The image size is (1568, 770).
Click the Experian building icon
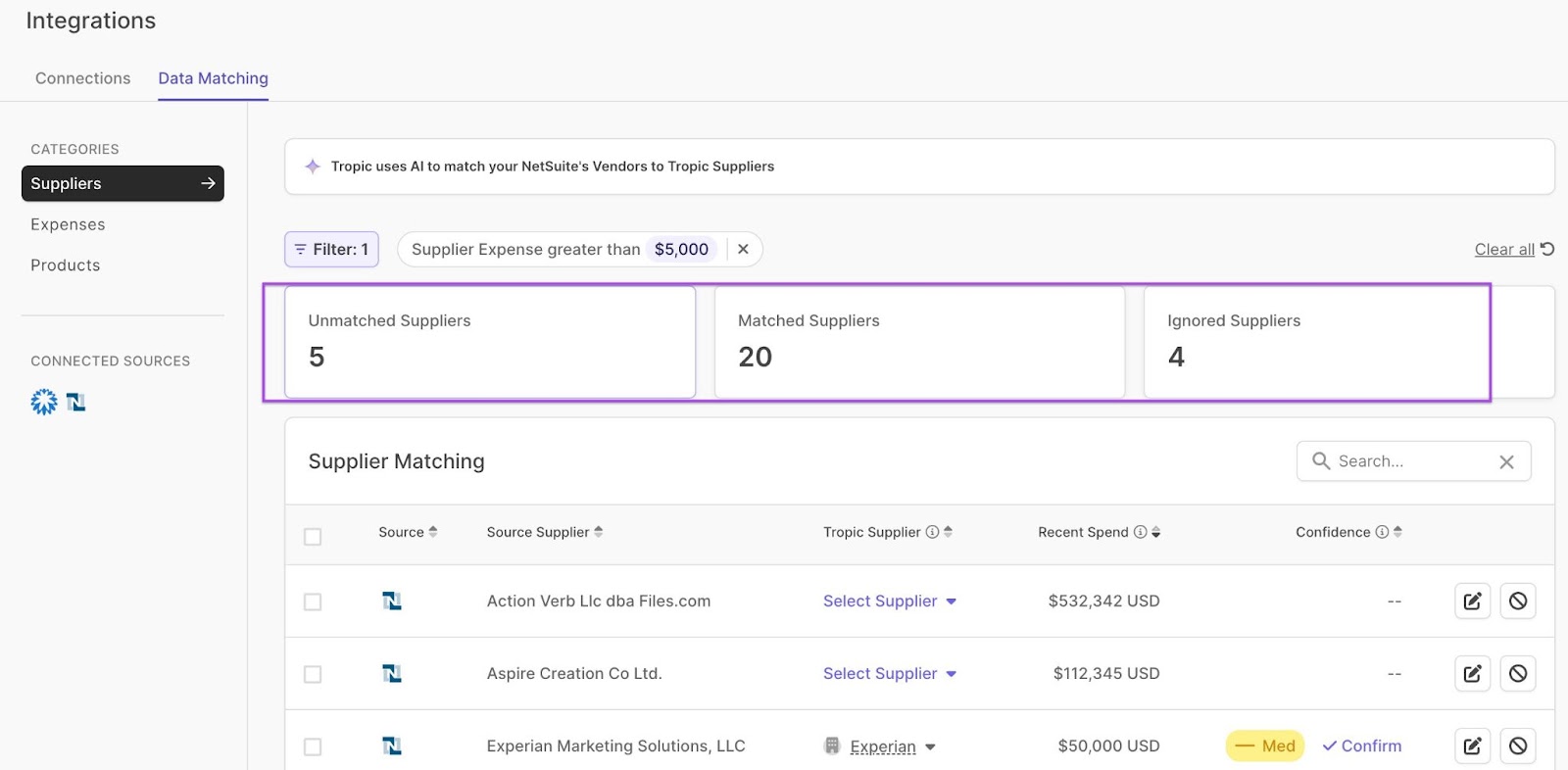point(832,746)
